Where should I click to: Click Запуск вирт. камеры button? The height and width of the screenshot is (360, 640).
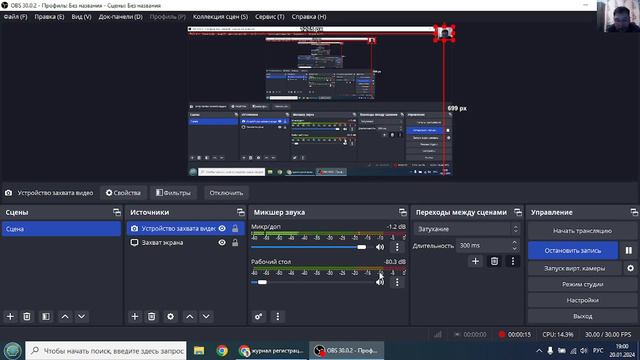tap(574, 268)
